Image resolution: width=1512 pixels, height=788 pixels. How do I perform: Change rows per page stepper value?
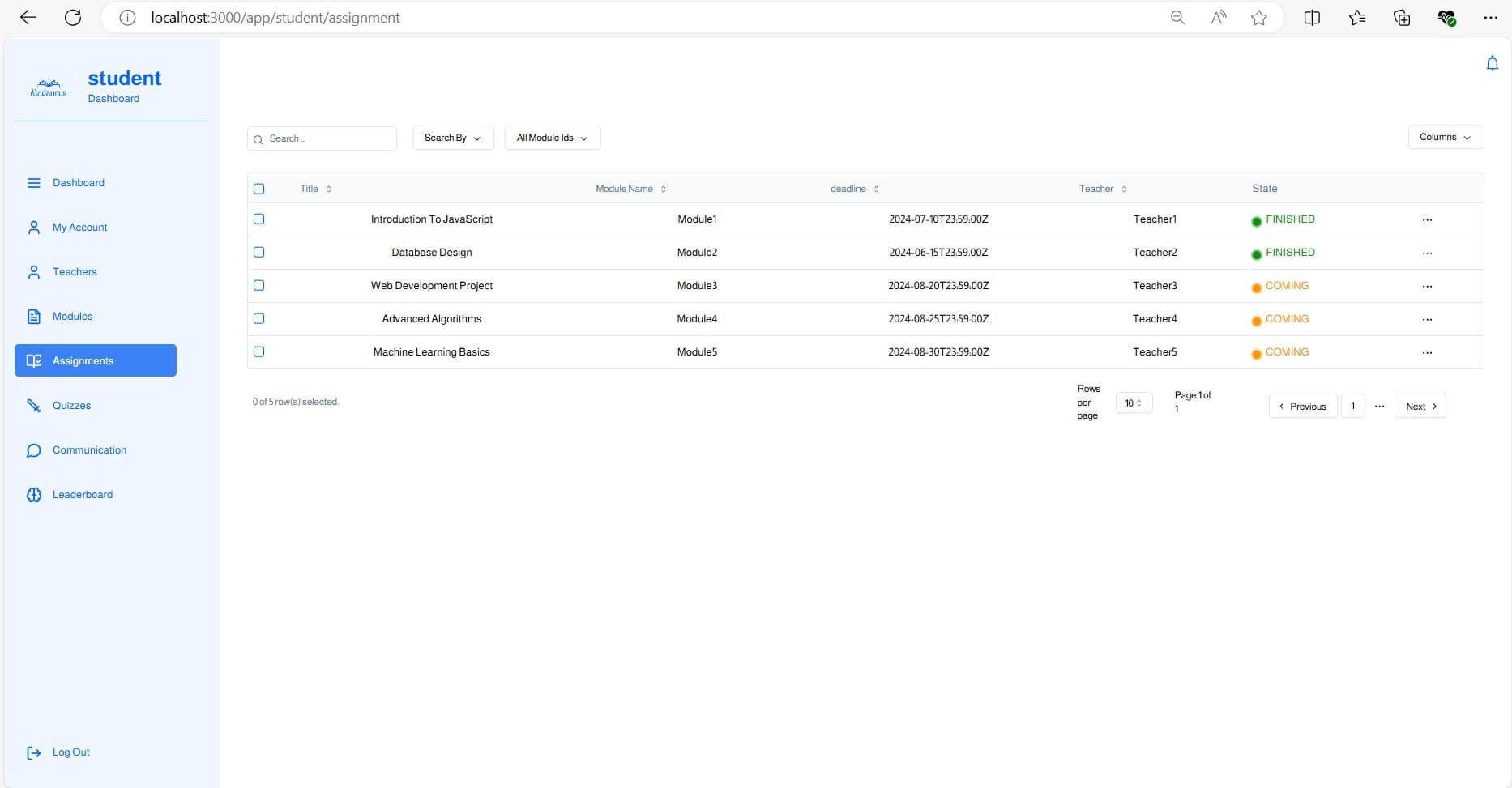(1133, 403)
